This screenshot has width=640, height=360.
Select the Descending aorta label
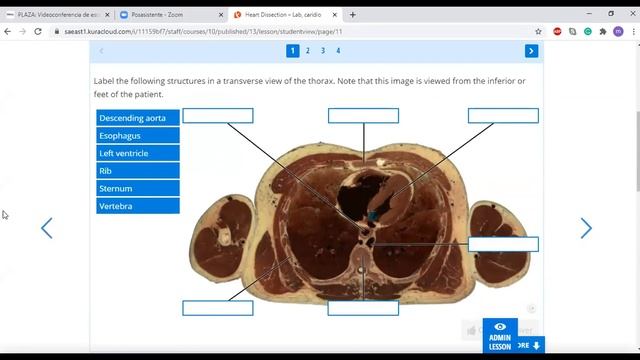138,118
